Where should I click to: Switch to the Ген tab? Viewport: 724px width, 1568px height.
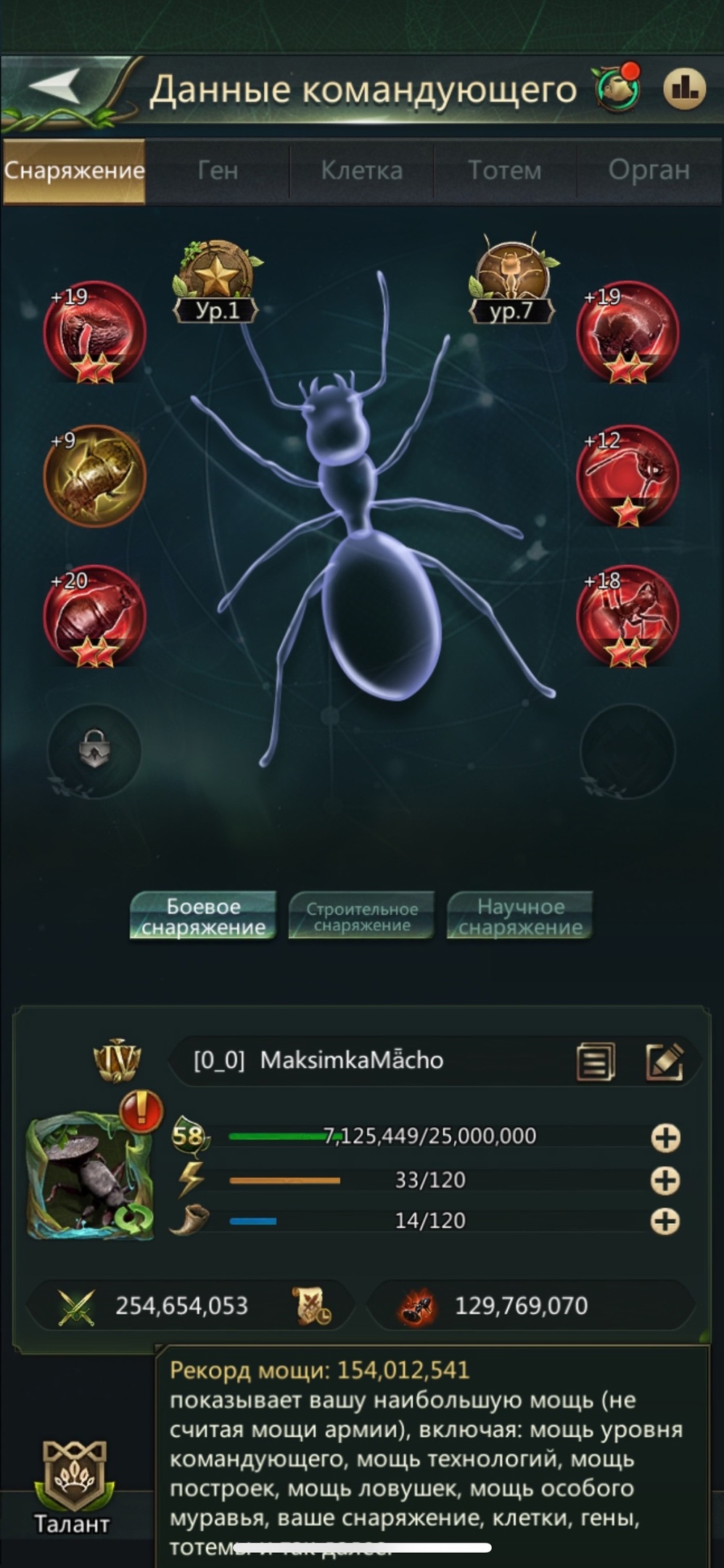coord(218,171)
